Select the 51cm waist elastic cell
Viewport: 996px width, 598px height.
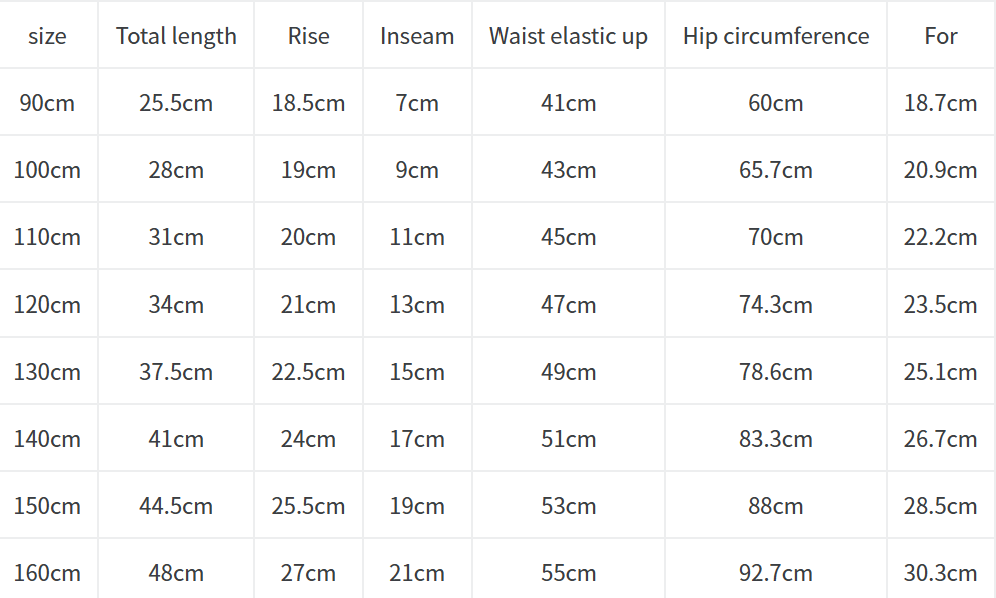pos(568,439)
